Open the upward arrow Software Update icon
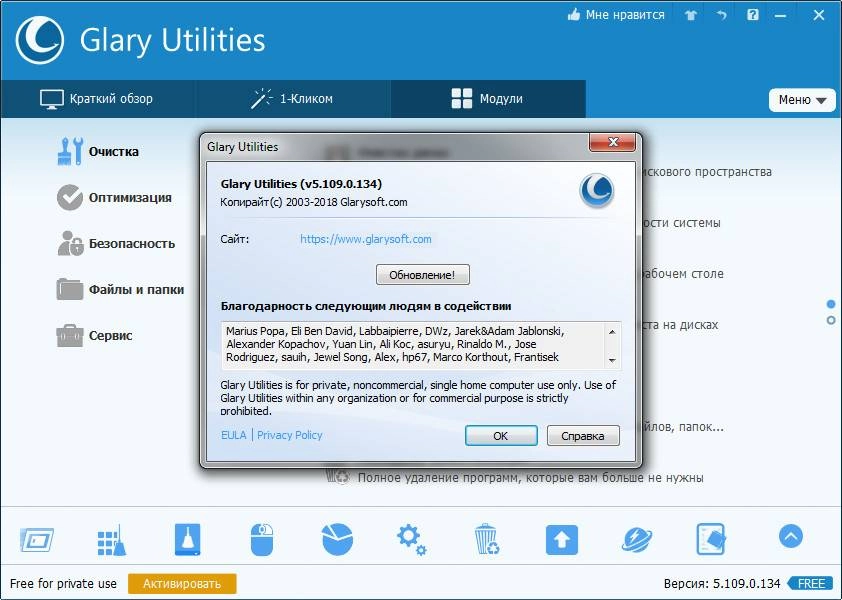Screen dimensions: 842x600 [562, 540]
